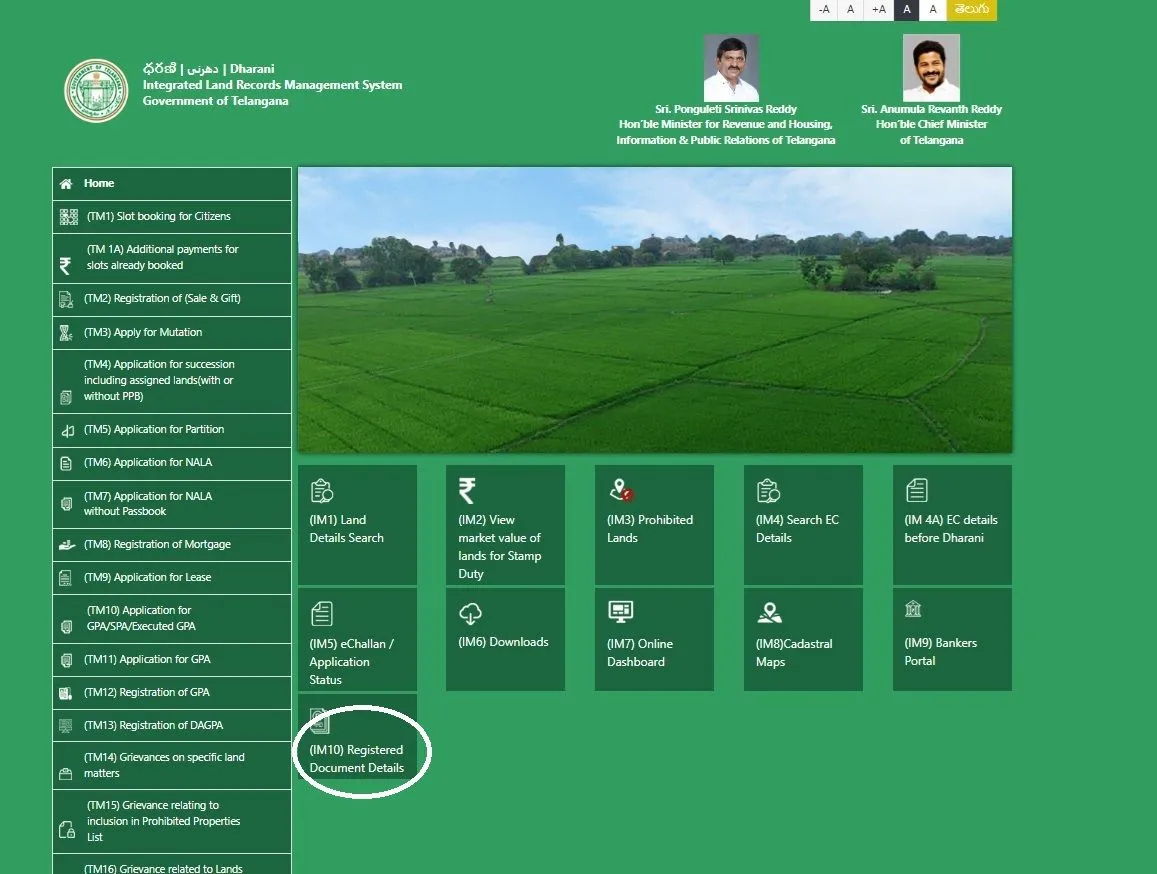
Task: Increase font size with +A button
Action: [x=878, y=10]
